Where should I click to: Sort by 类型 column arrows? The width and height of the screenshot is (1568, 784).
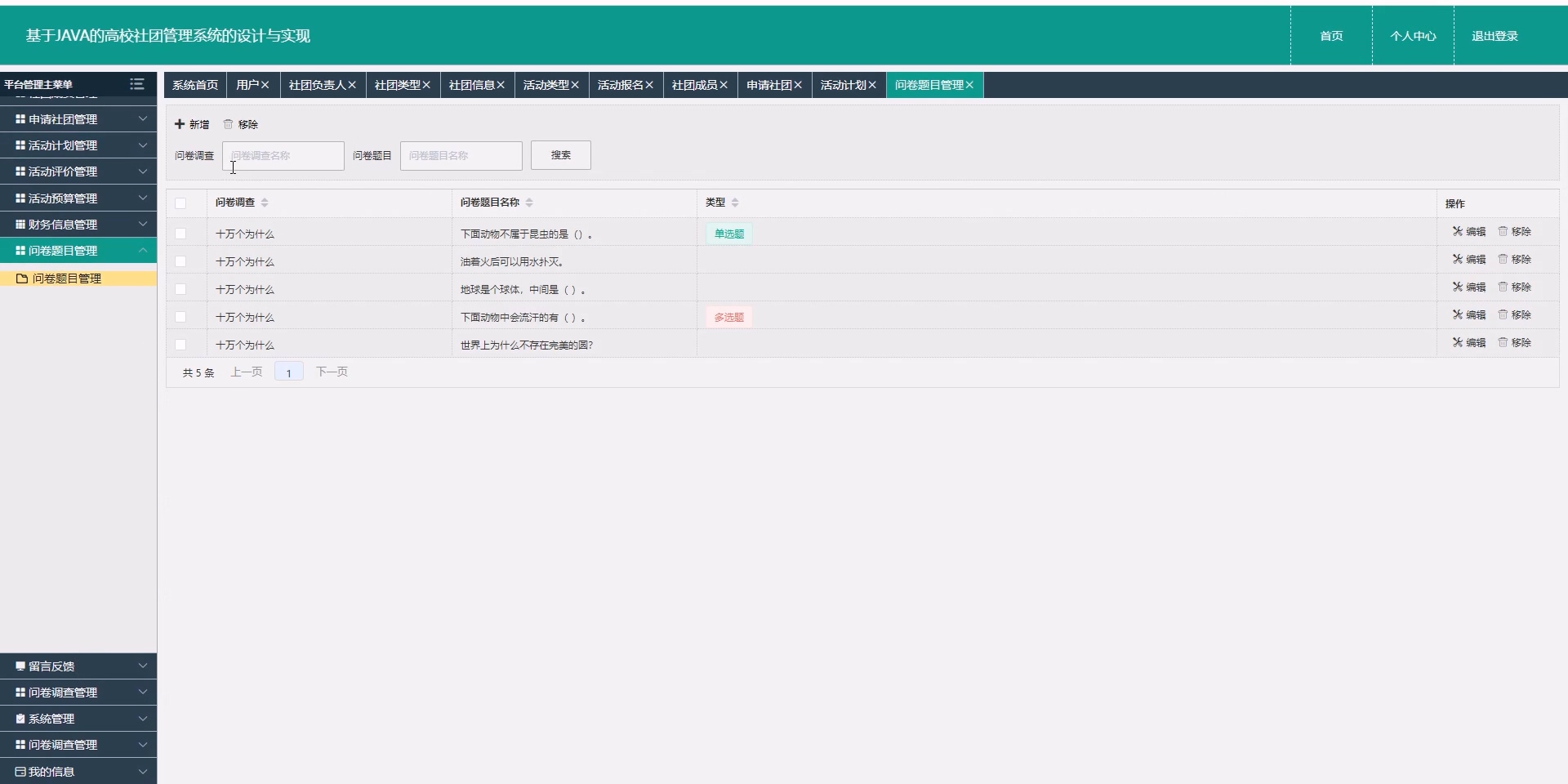coord(735,203)
